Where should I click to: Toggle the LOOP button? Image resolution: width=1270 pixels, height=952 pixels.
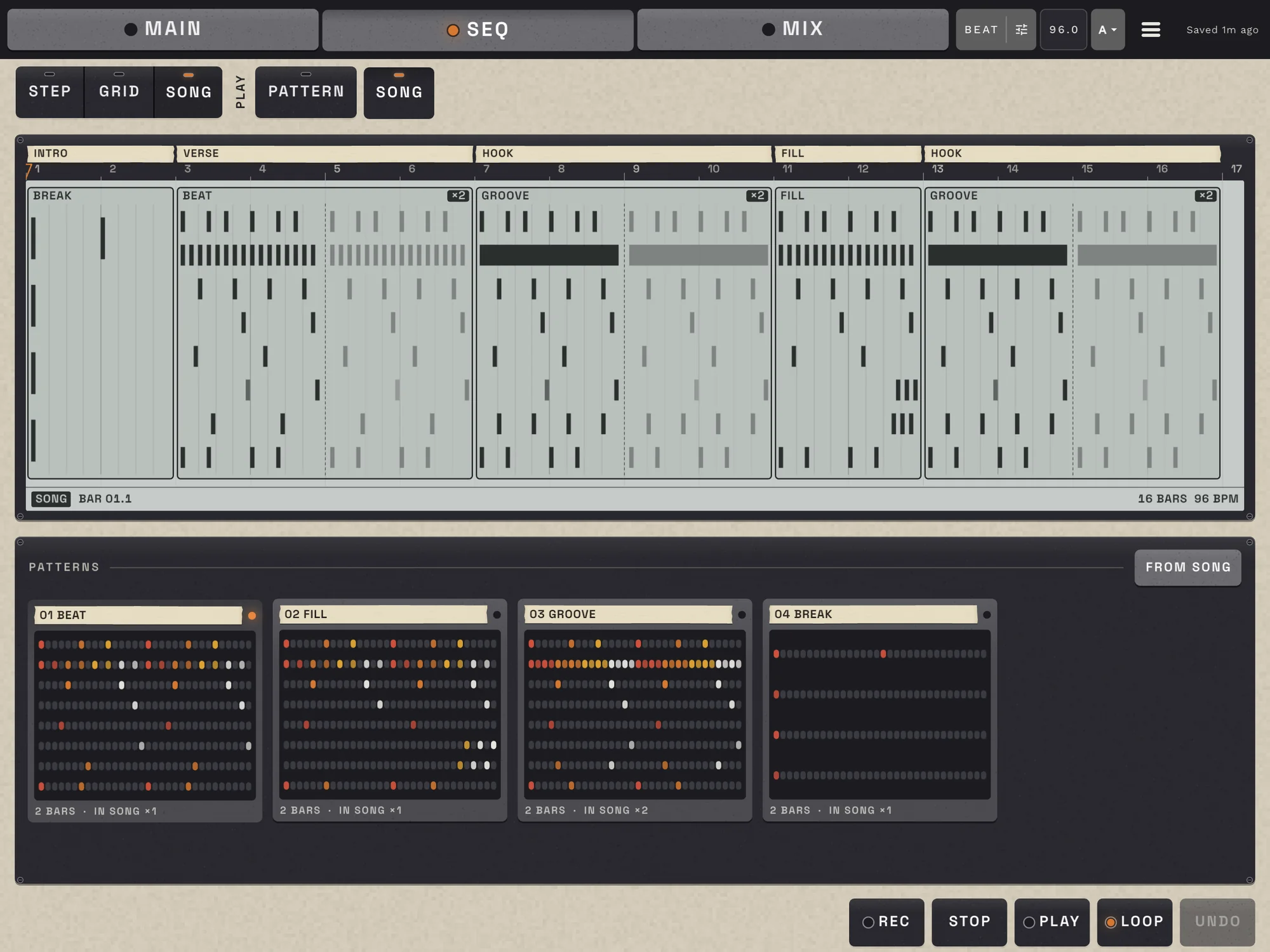1135,922
